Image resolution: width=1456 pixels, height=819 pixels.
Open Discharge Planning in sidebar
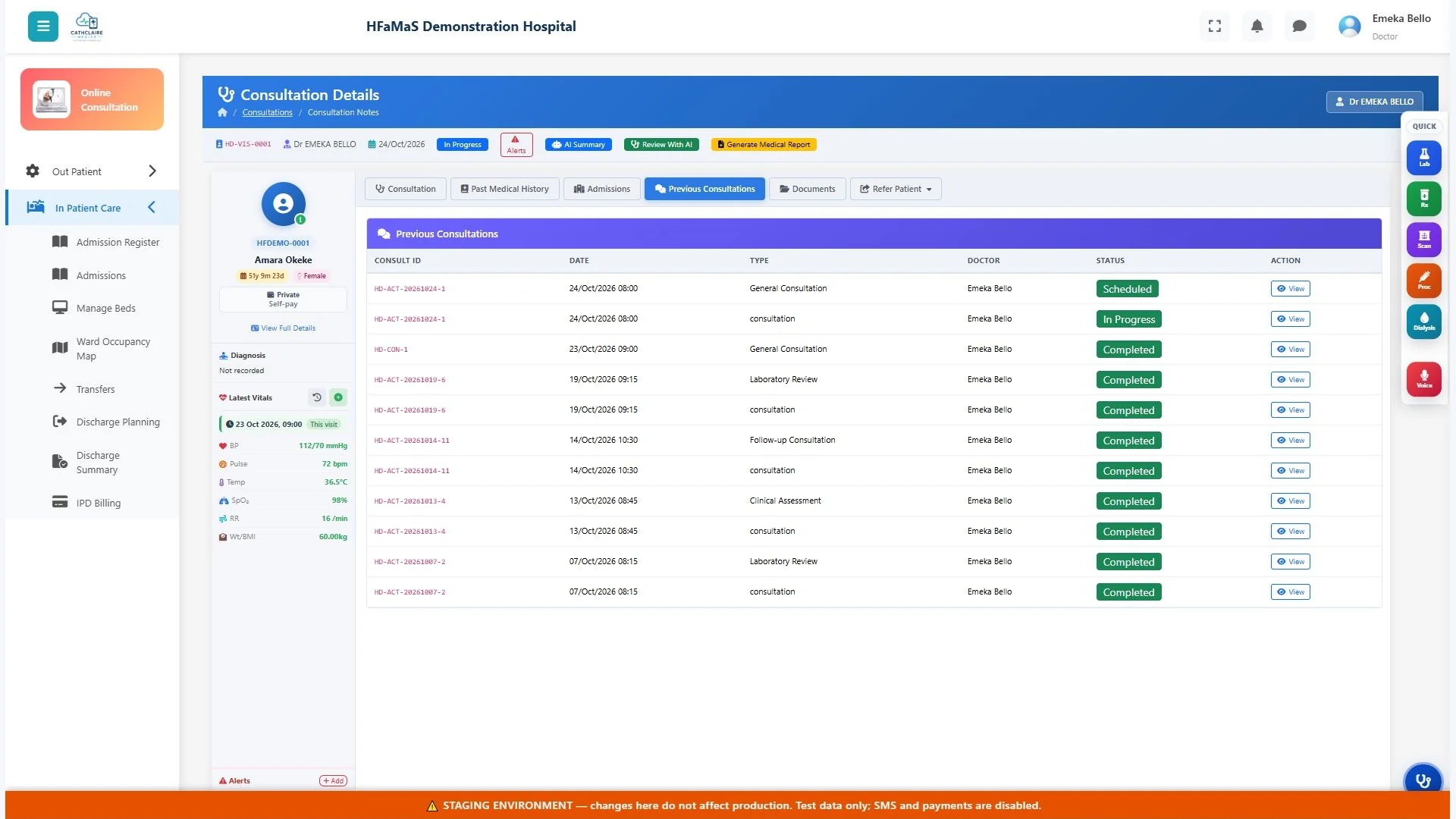(105, 422)
